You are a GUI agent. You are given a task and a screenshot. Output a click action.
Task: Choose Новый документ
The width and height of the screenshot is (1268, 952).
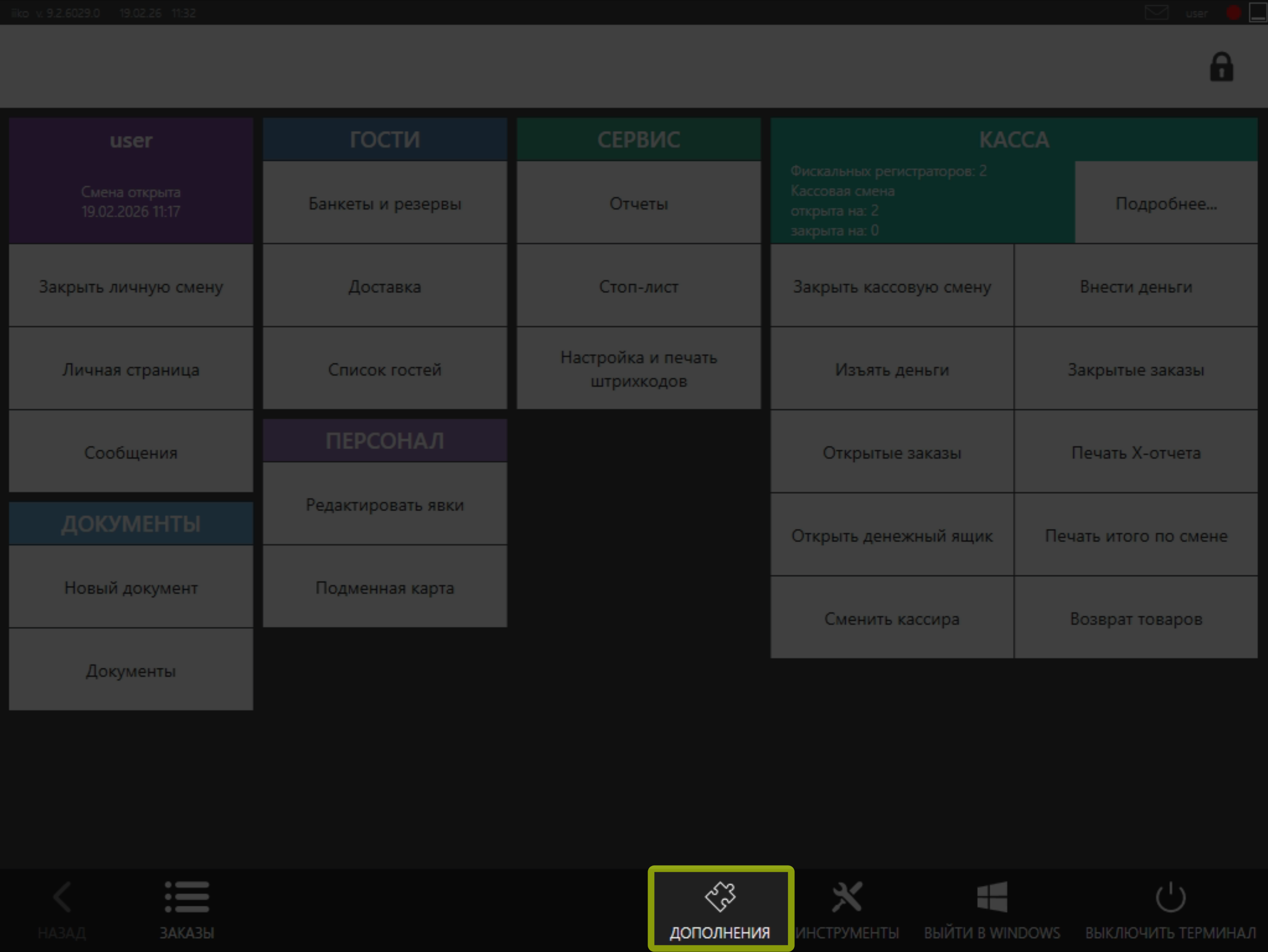click(x=131, y=588)
